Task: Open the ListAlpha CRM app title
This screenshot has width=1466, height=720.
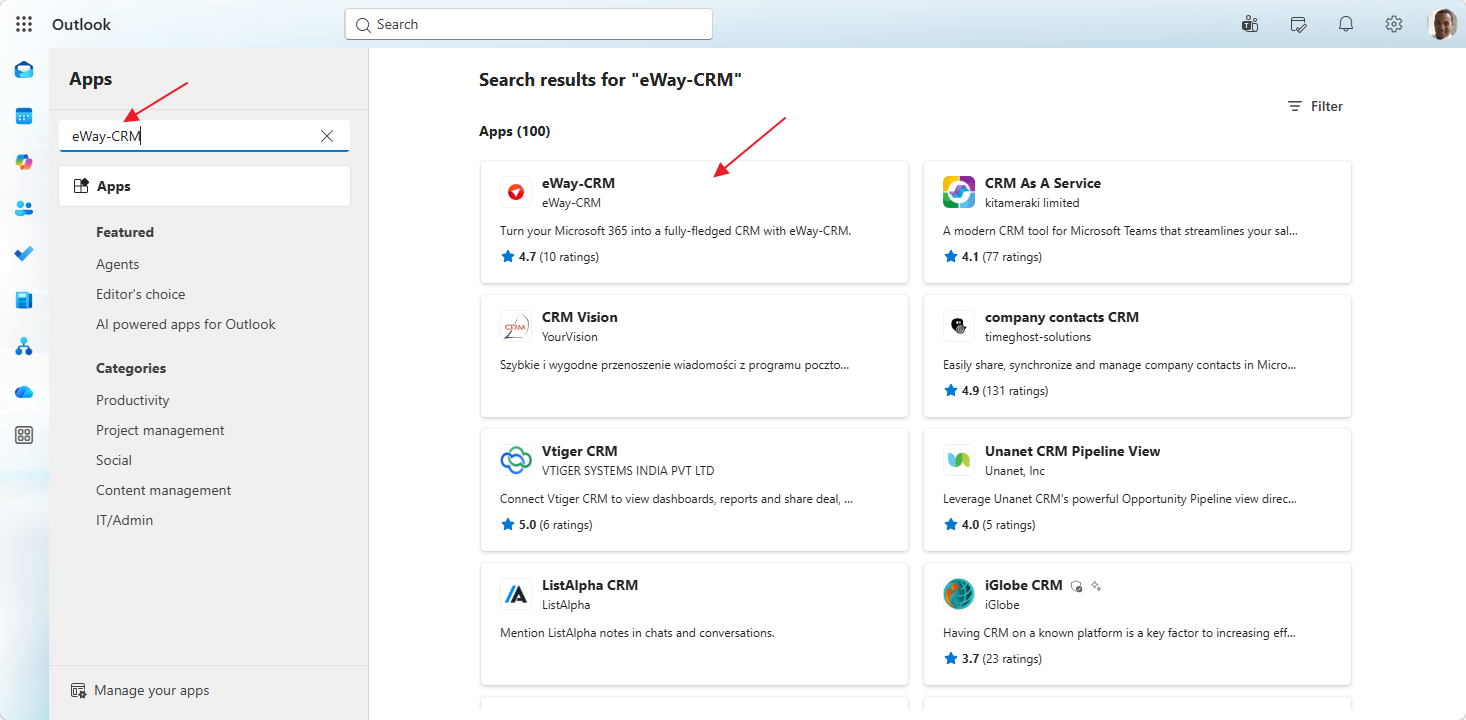Action: [590, 585]
